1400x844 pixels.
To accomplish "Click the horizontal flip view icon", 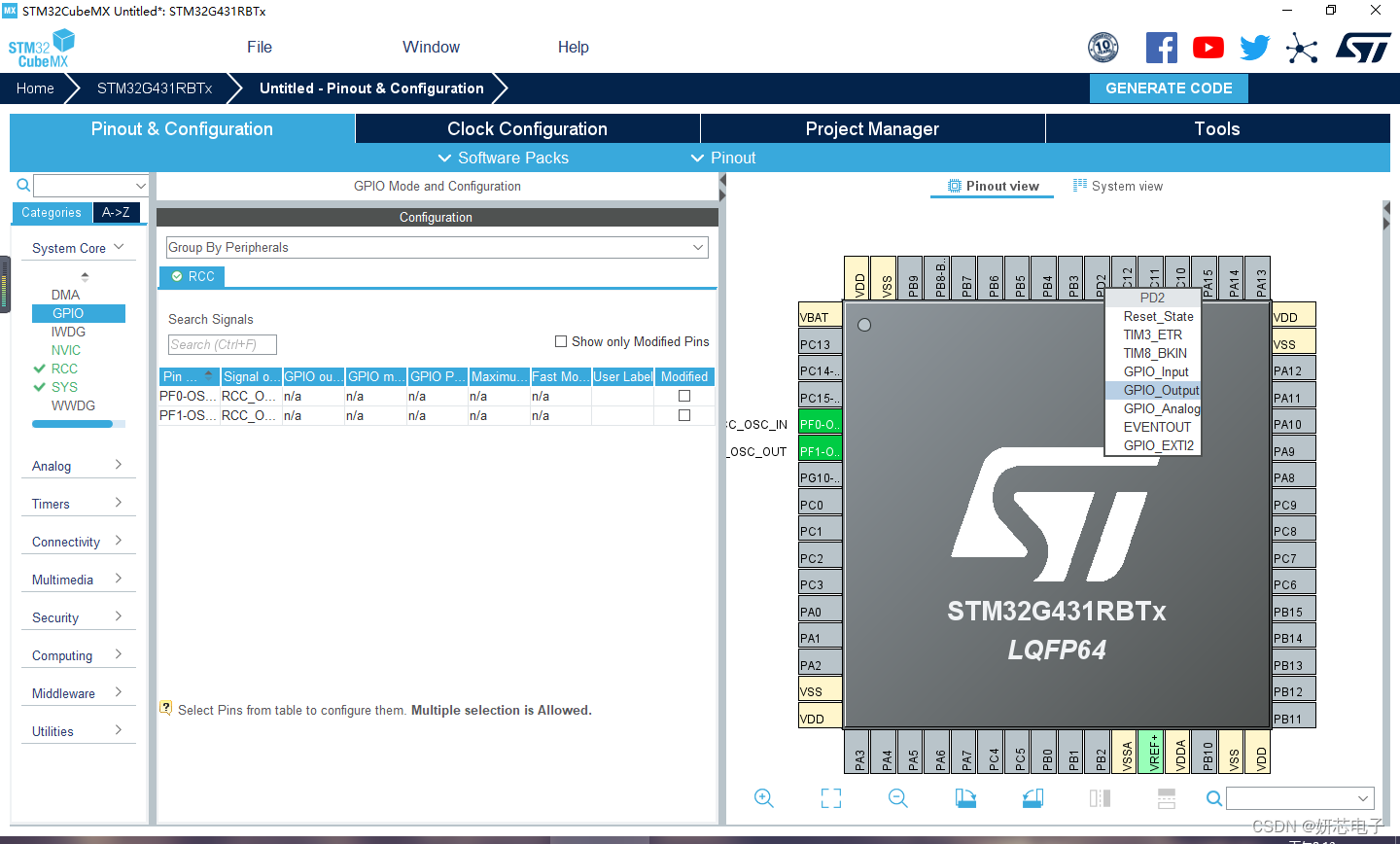I will point(1100,798).
